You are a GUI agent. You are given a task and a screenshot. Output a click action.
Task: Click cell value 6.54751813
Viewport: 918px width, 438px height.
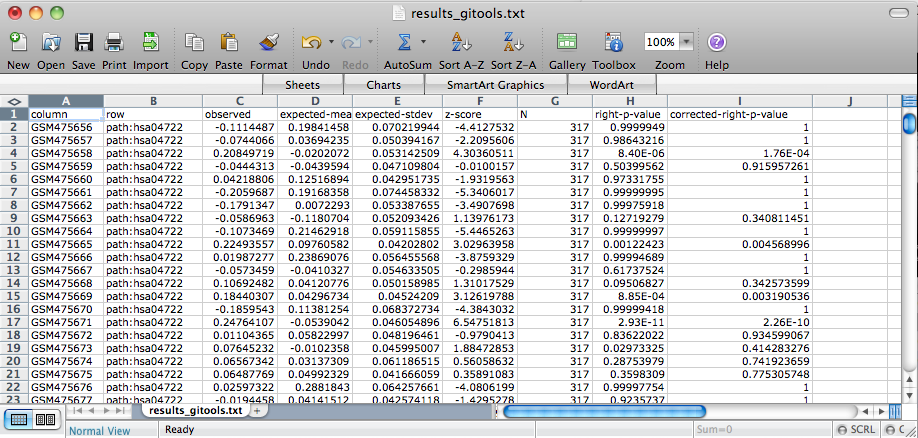click(x=480, y=321)
